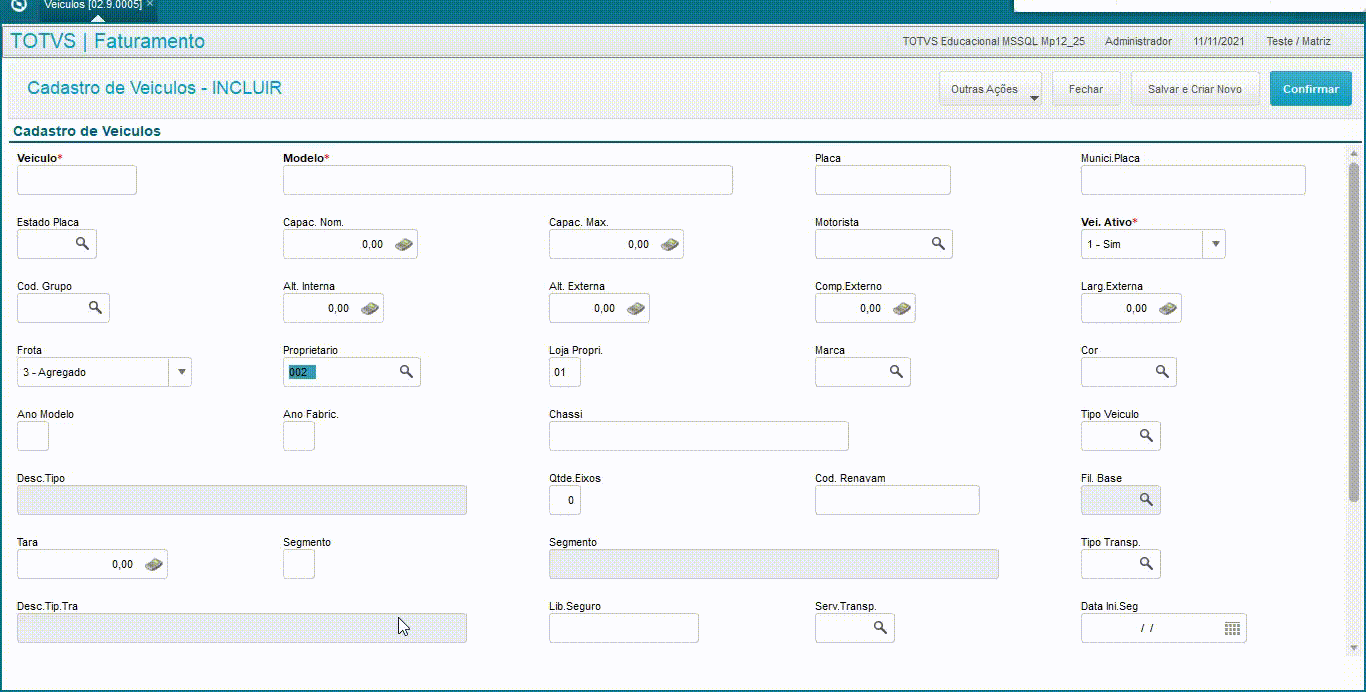Click the TOTVS logo icon at top left
The width and height of the screenshot is (1366, 692).
point(18,5)
